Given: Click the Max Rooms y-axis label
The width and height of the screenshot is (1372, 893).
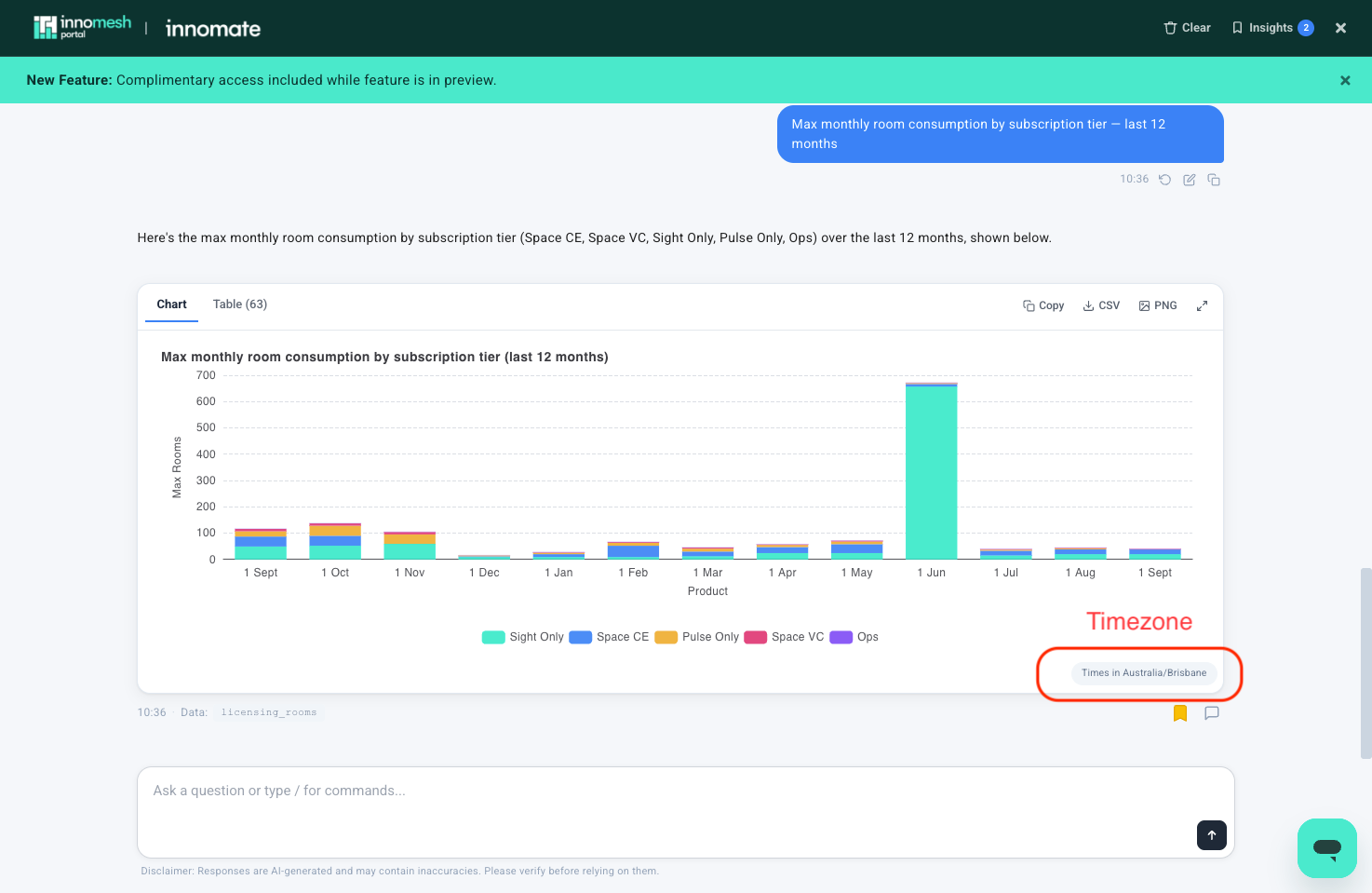Looking at the screenshot, I should [x=177, y=467].
